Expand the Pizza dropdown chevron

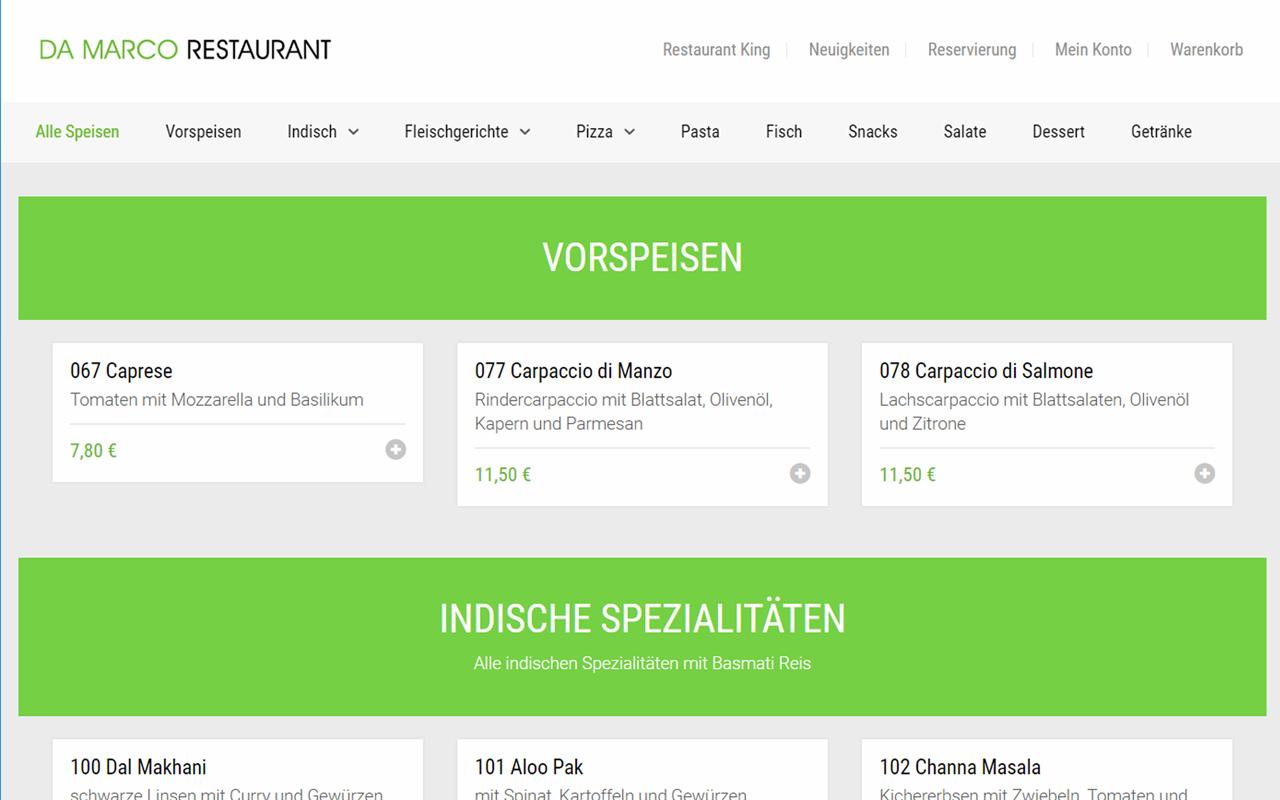(x=629, y=132)
